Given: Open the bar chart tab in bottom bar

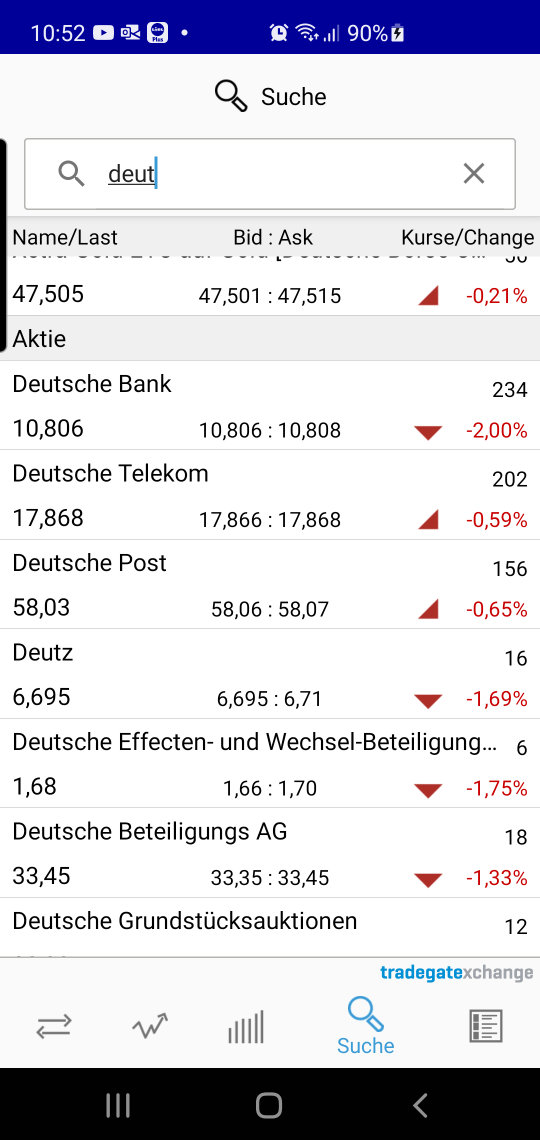Looking at the screenshot, I should [246, 1027].
